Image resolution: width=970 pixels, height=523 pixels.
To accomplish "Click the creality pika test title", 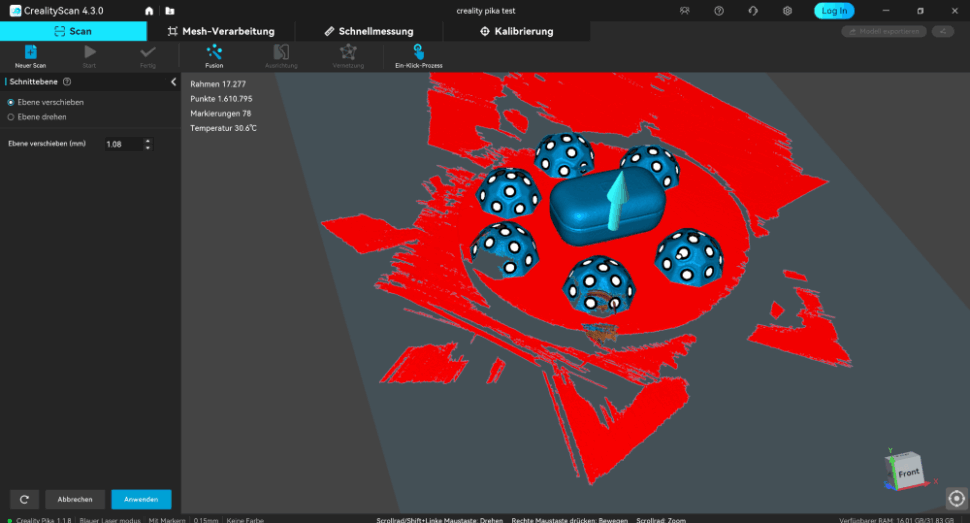I will tap(486, 11).
